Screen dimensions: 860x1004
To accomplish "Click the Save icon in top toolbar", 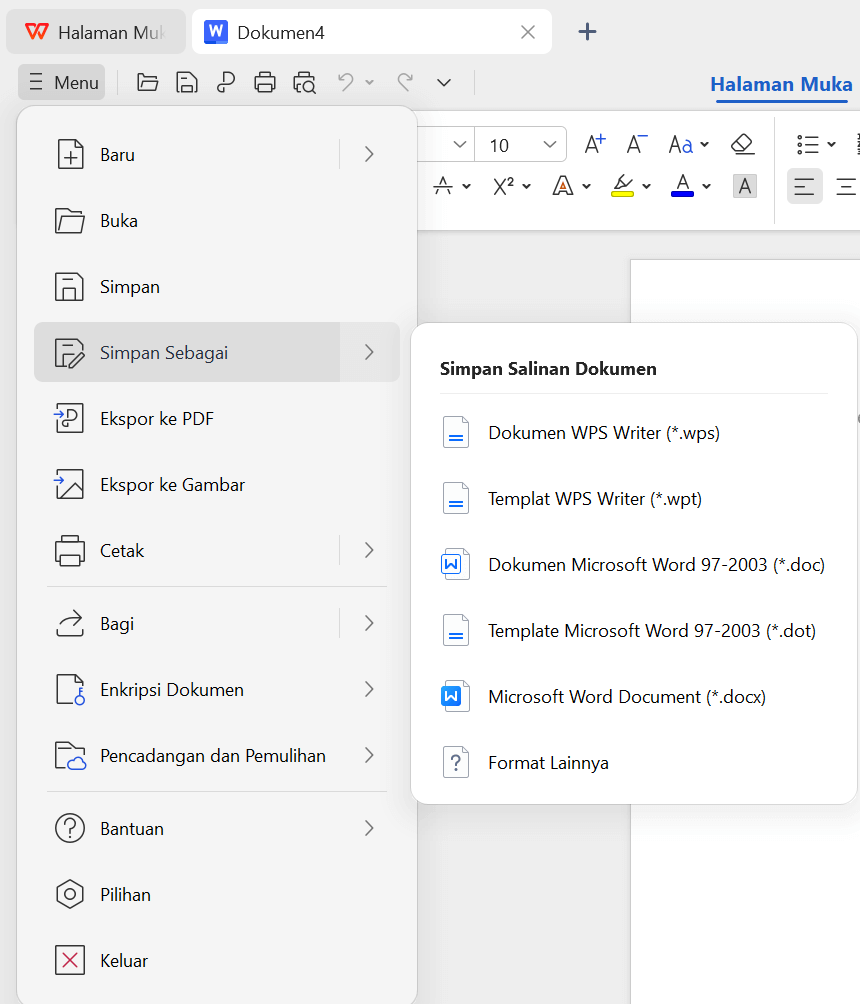I will click(187, 83).
